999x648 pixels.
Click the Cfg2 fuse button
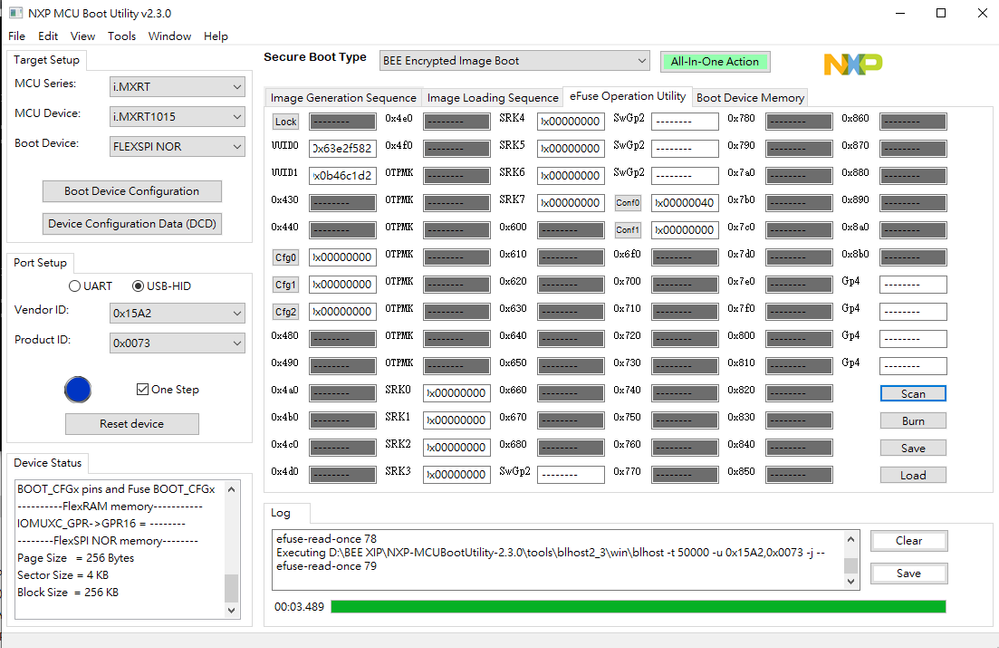click(285, 312)
